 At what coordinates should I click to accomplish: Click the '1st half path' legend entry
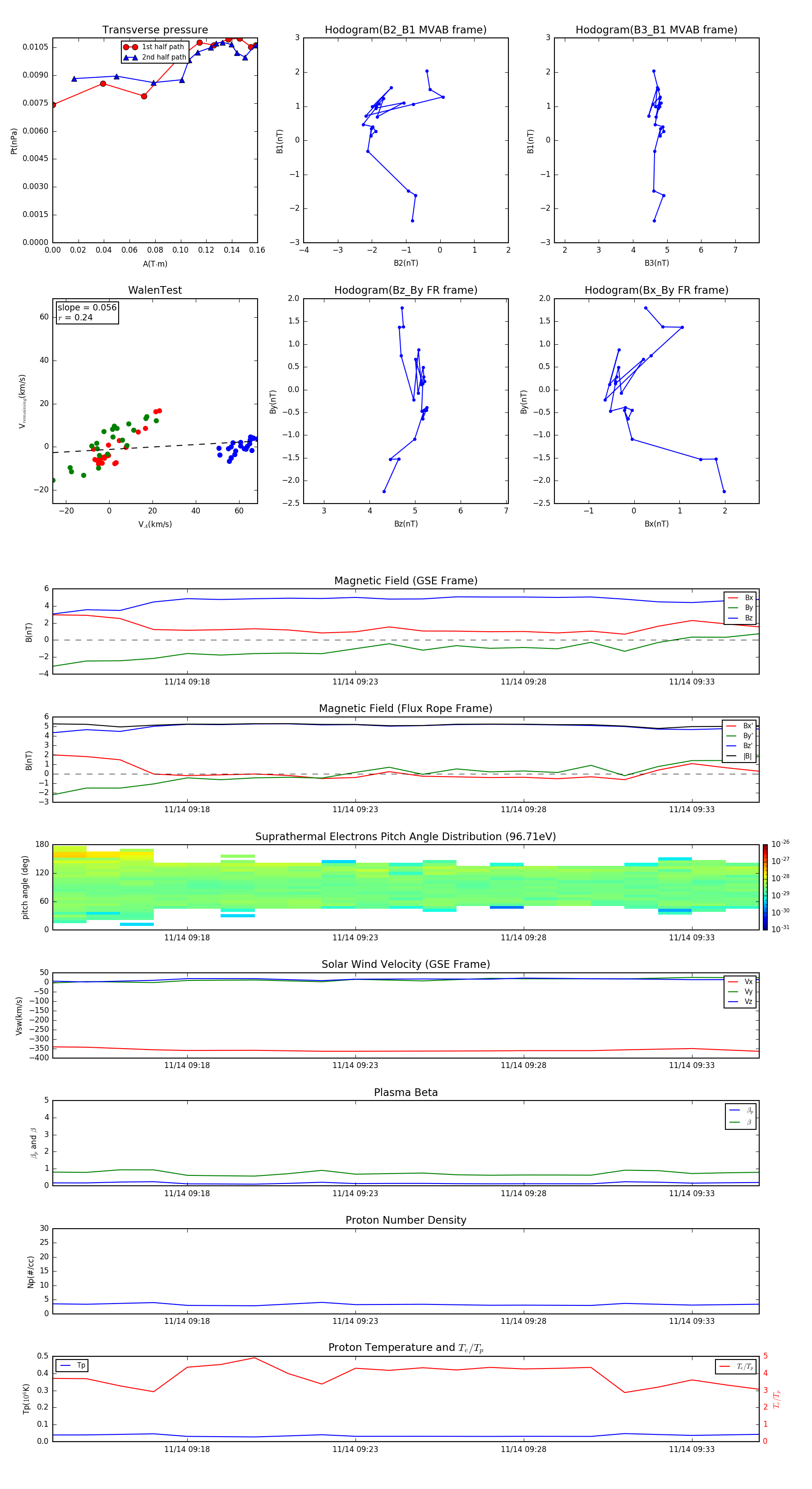tap(155, 47)
